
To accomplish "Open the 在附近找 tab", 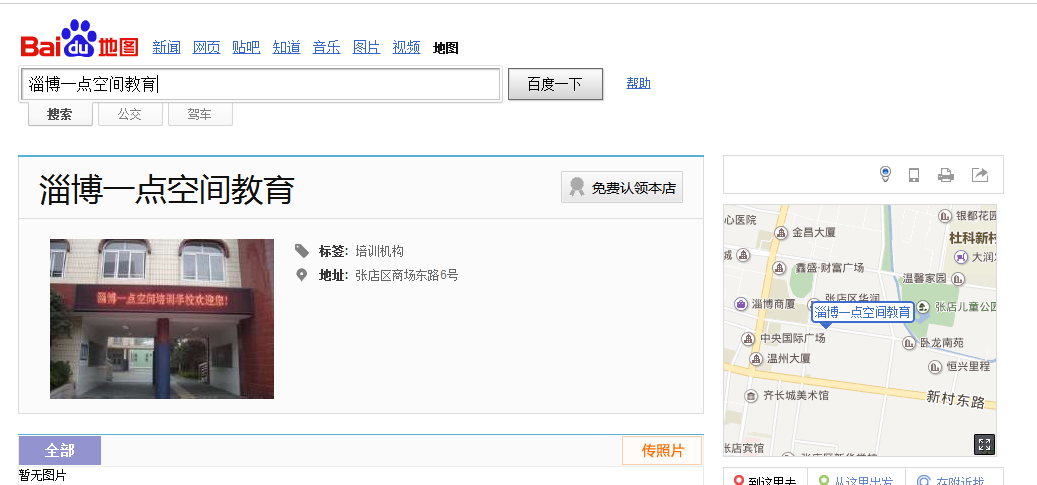I will point(954,477).
